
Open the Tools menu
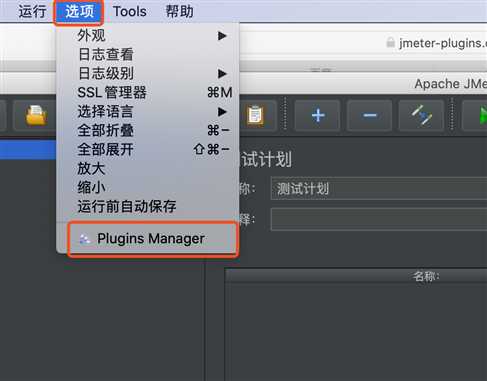click(x=130, y=11)
